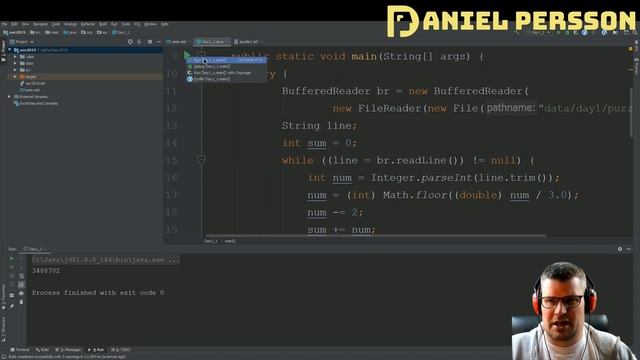Click the fold marker on line 9
This screenshot has width=640, height=360.
(x=201, y=55)
